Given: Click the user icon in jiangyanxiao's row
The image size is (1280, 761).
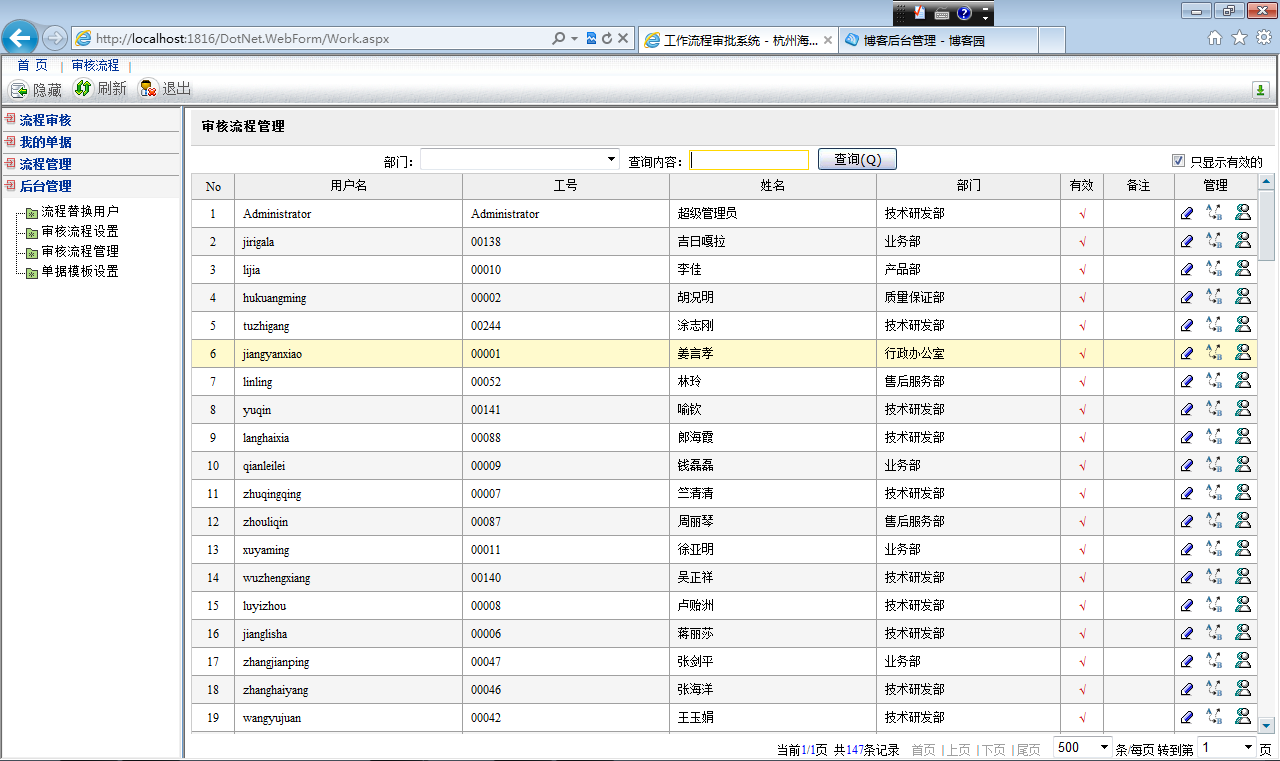Looking at the screenshot, I should [x=1243, y=352].
